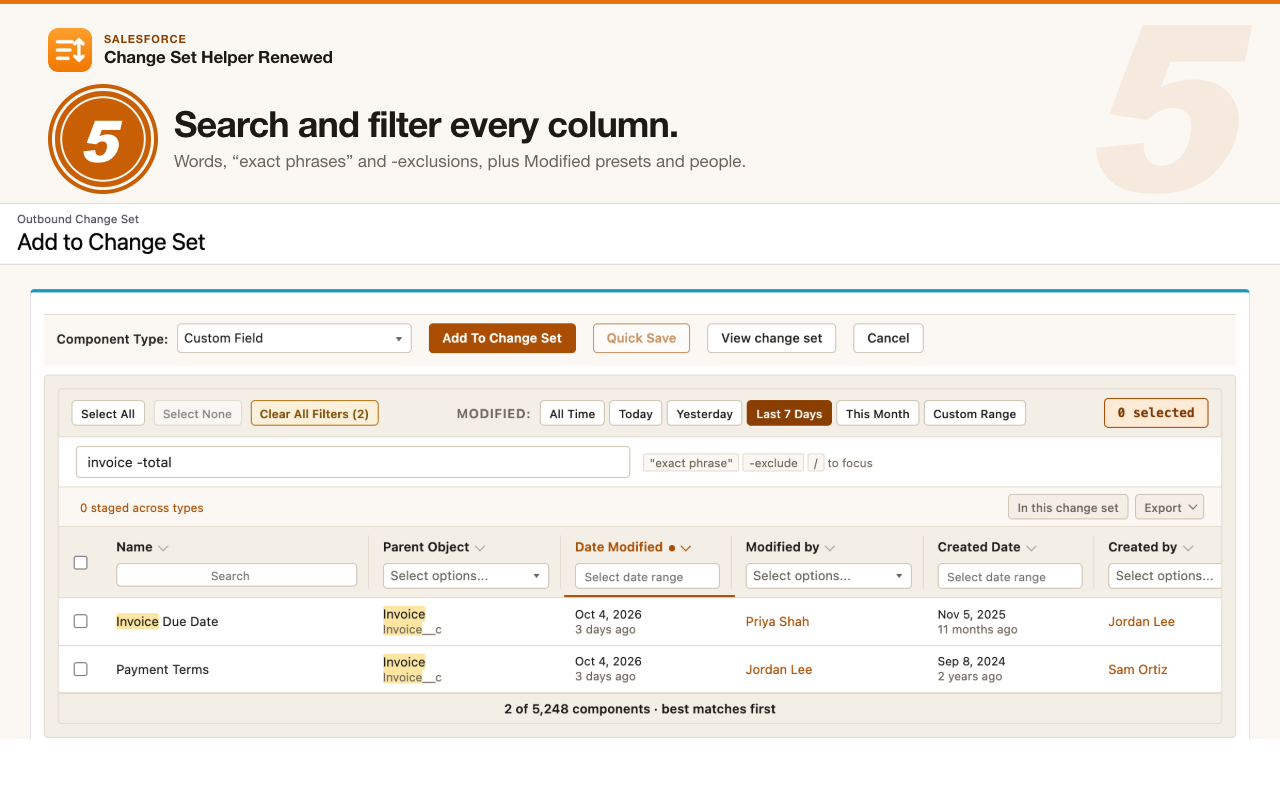
Task: Select the Yesterday modified preset
Action: [x=704, y=413]
